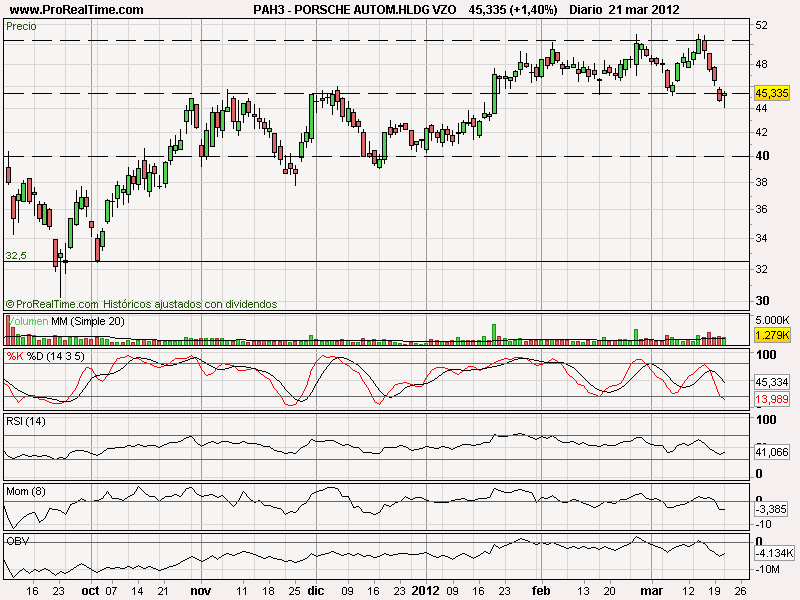Click the 100 label on the RSI axis

pos(766,420)
